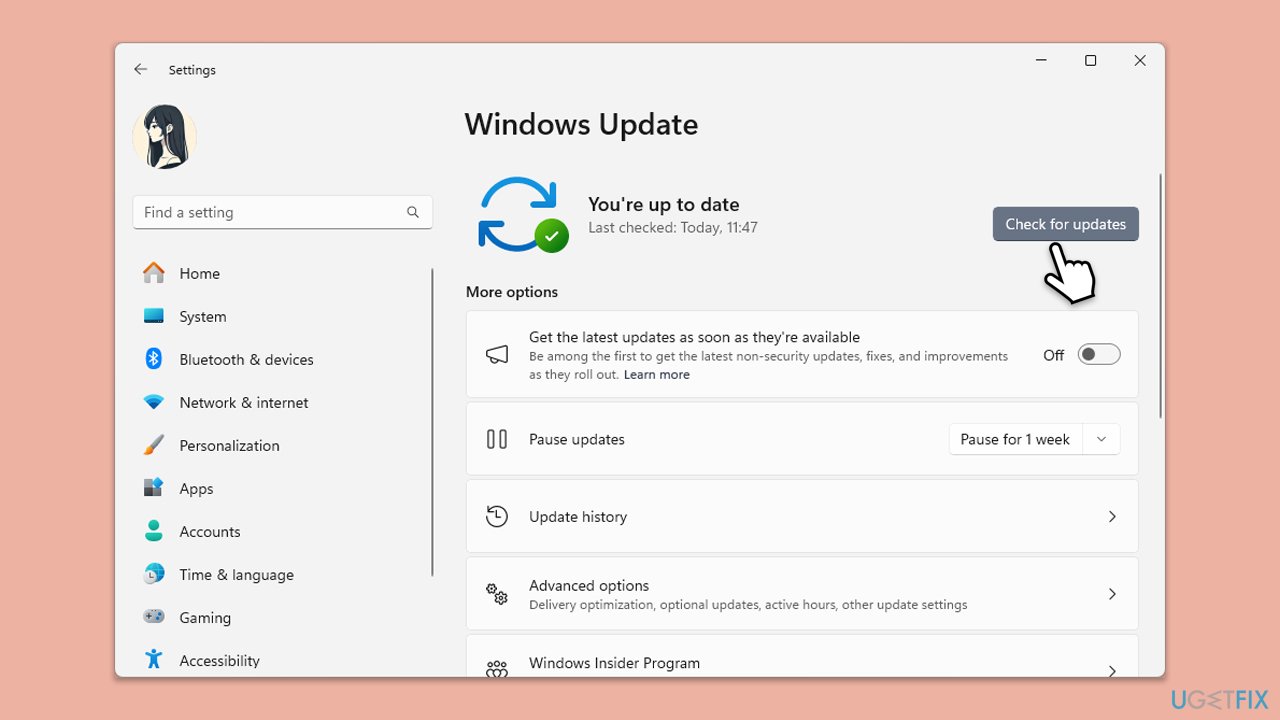Click the pause icon beside Pause updates

497,439
